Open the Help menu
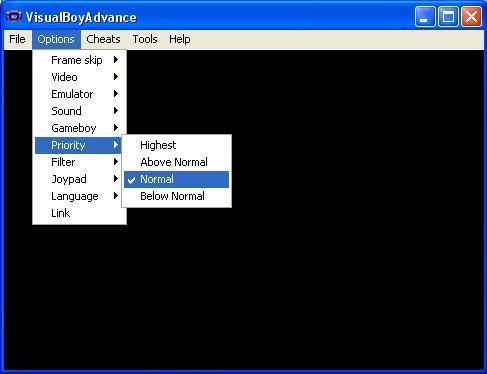Viewport: 487px width, 374px height. tap(180, 39)
